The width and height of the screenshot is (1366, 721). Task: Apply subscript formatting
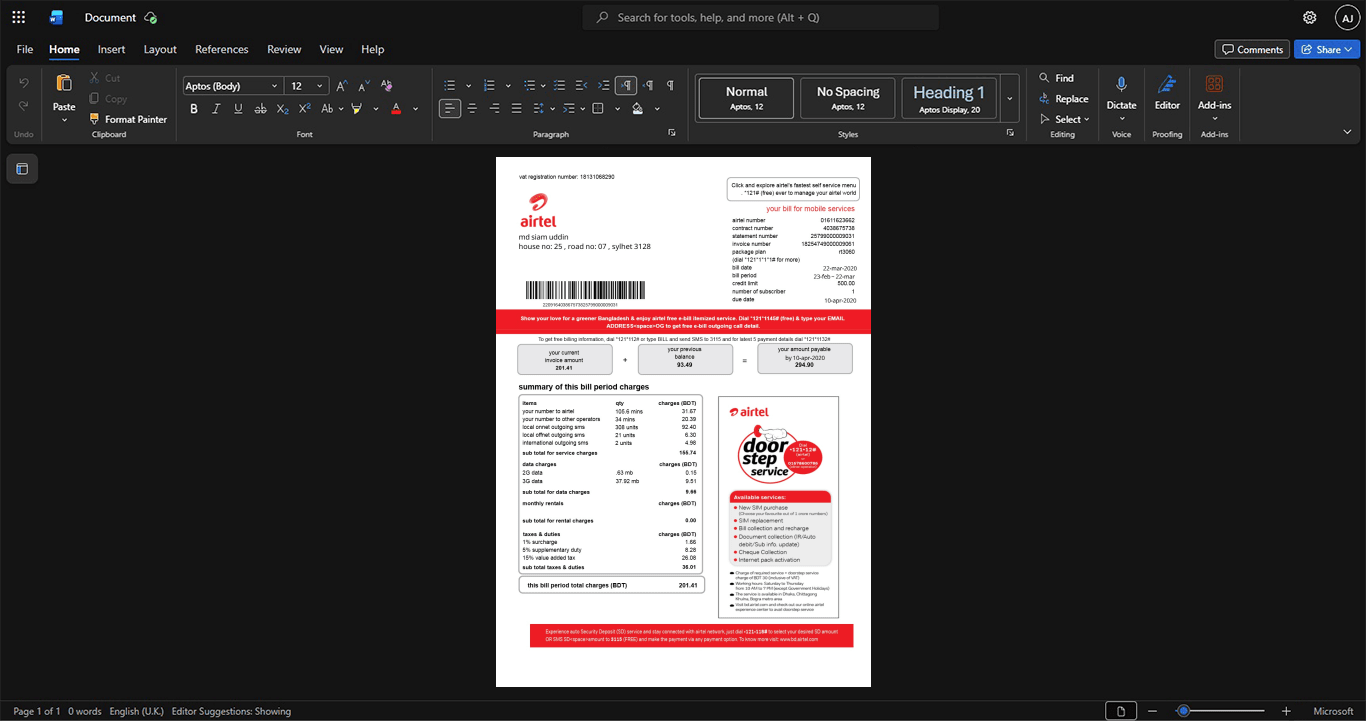(283, 109)
